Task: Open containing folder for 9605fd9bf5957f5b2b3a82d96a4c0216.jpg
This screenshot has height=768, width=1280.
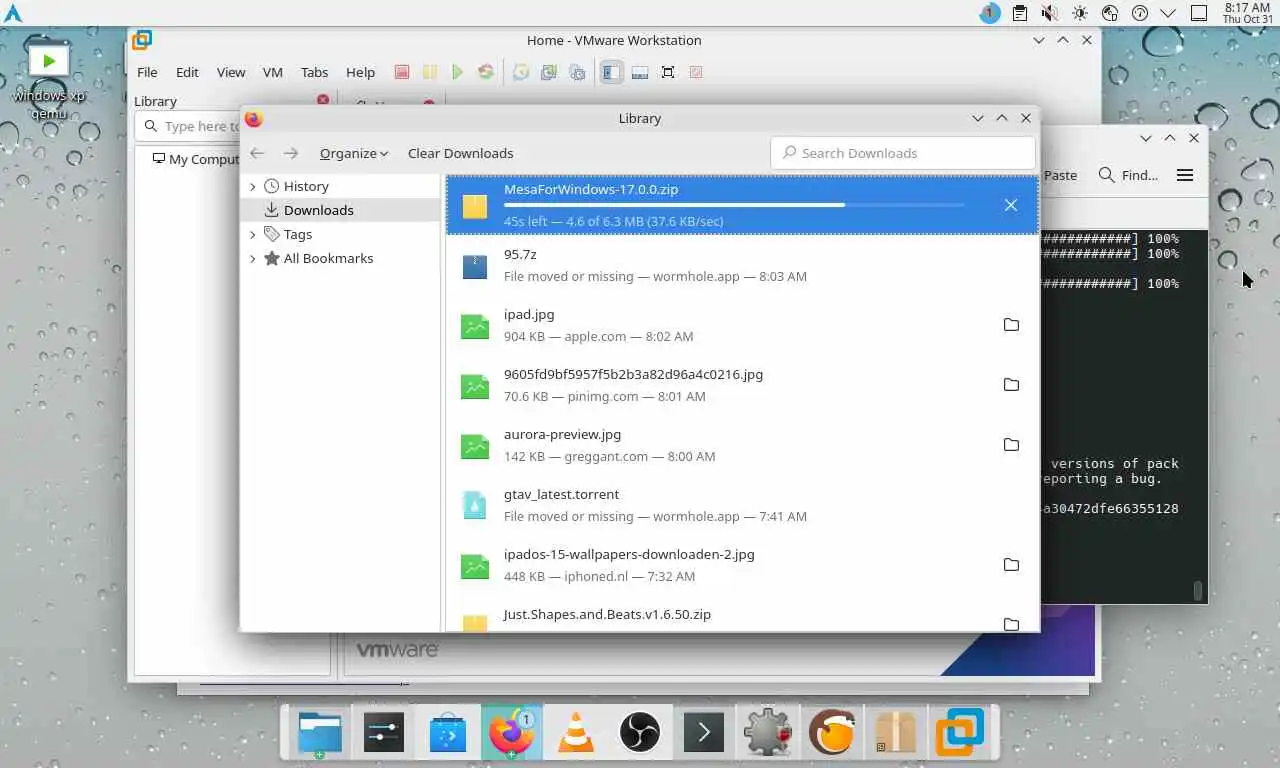Action: click(1011, 385)
